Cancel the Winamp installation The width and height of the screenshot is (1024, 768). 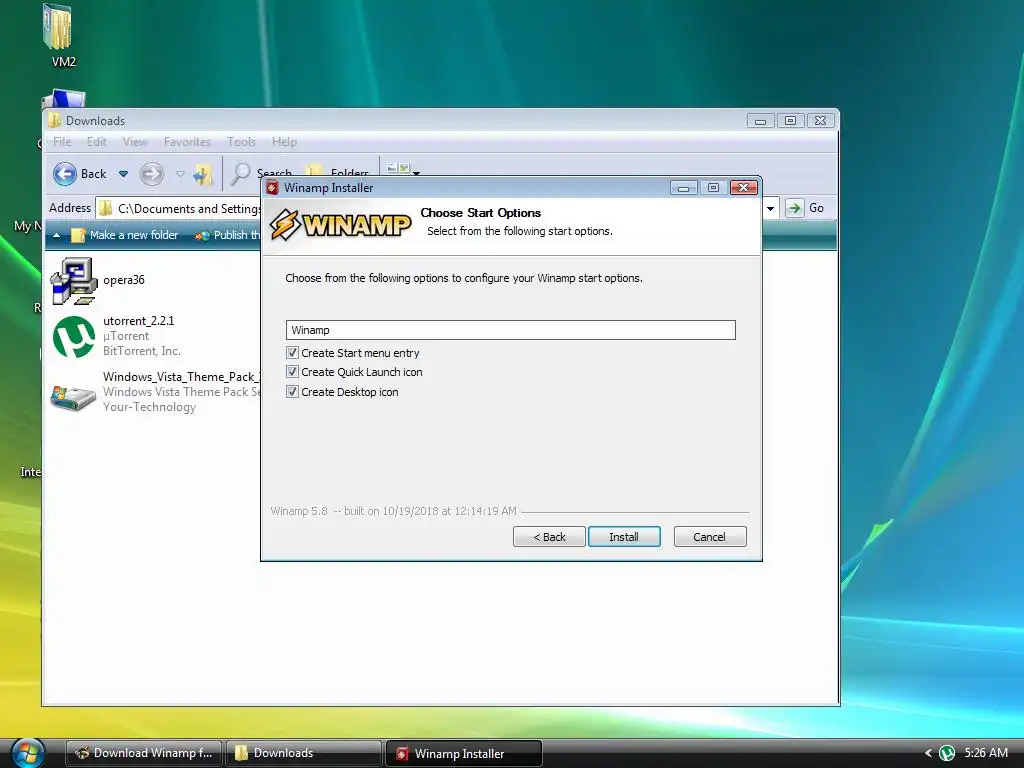point(709,537)
